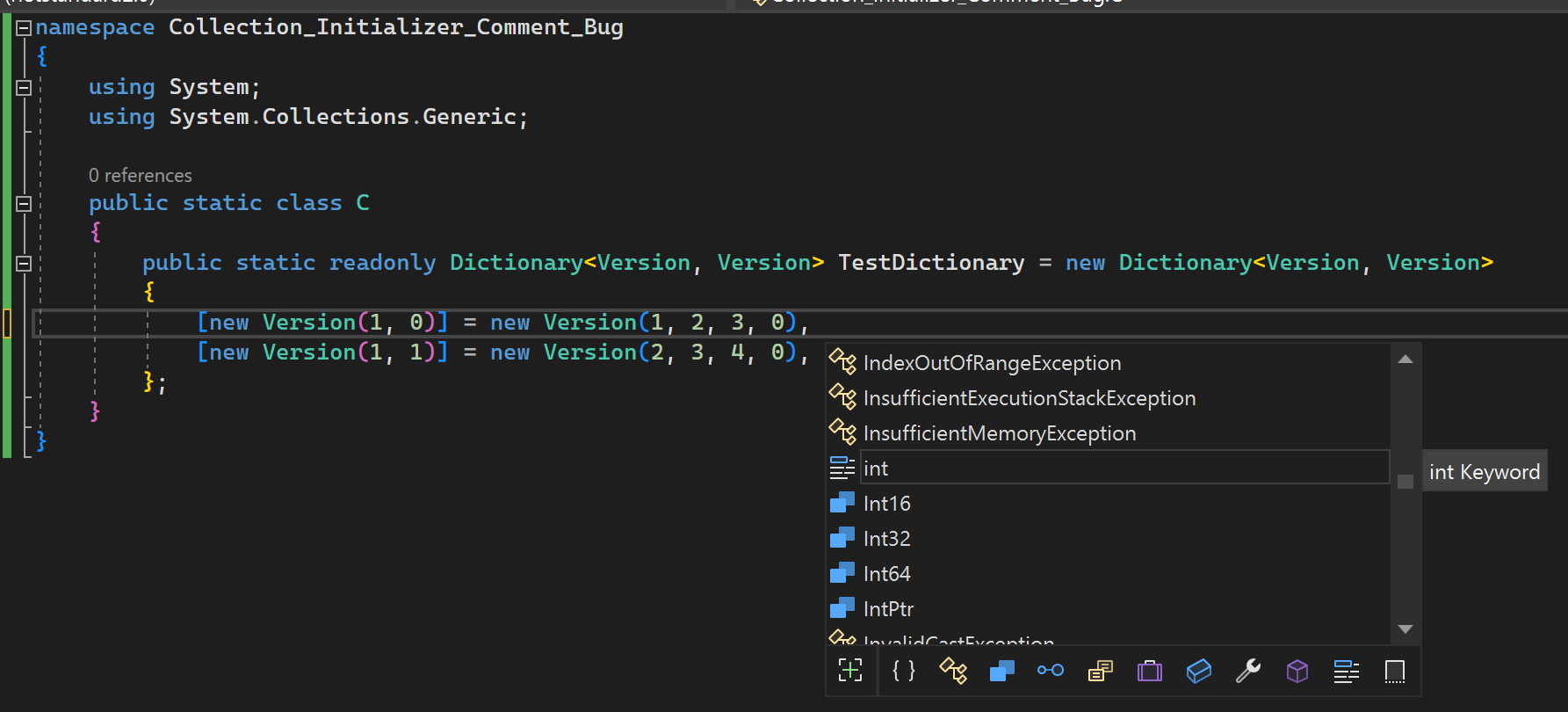Click the class name C
Screen dimensions: 1568x712
point(363,203)
